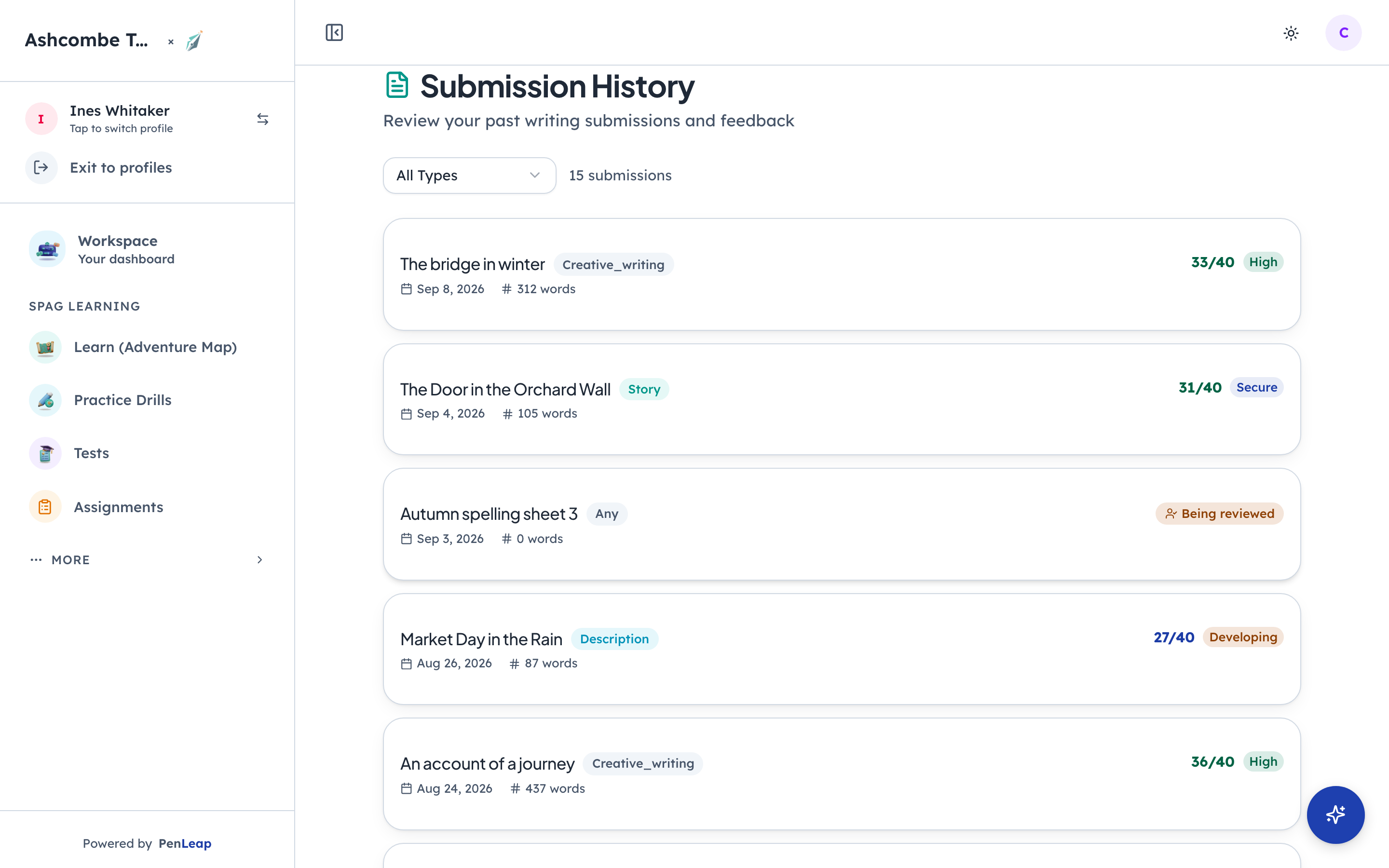Open Autumn spelling sheet 3

click(842, 524)
